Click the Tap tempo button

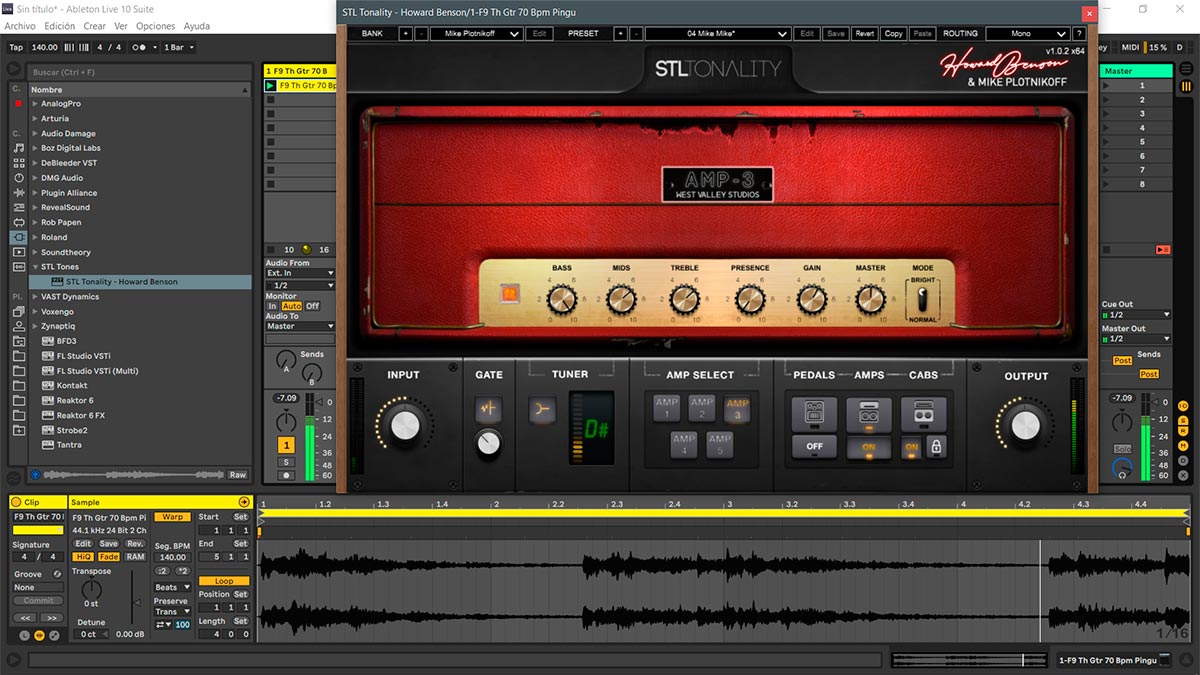(x=16, y=47)
